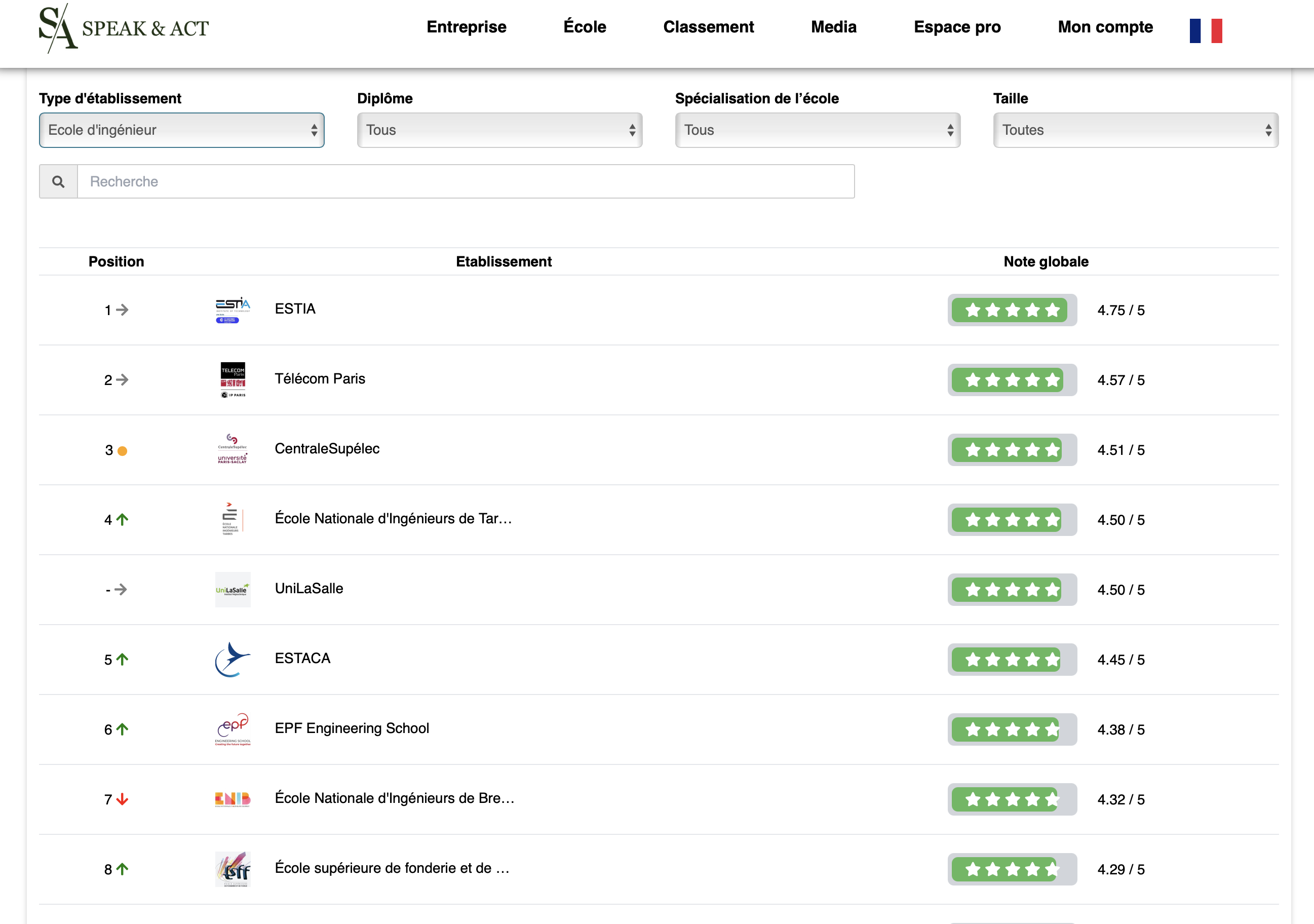Click the ESFF foundry school logo
The height and width of the screenshot is (924, 1314).
click(x=233, y=869)
